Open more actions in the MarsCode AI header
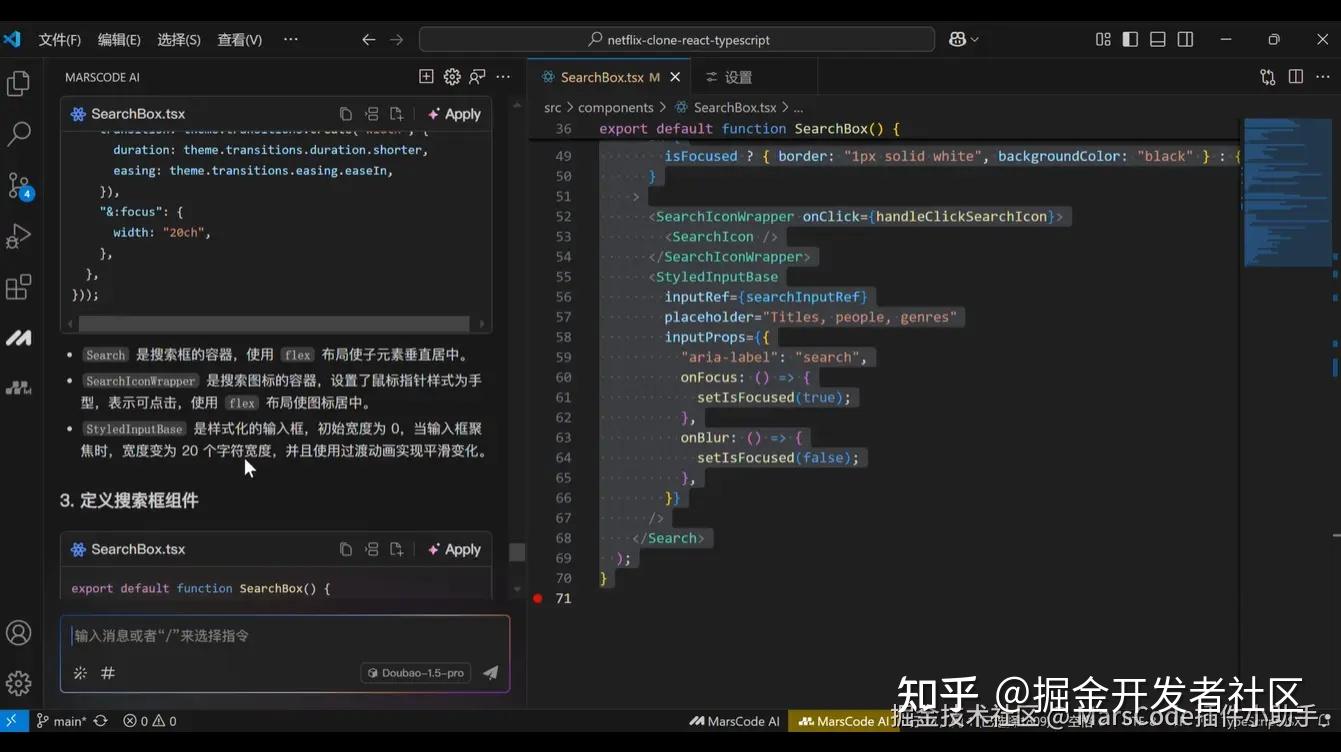The height and width of the screenshot is (752, 1341). 503,77
